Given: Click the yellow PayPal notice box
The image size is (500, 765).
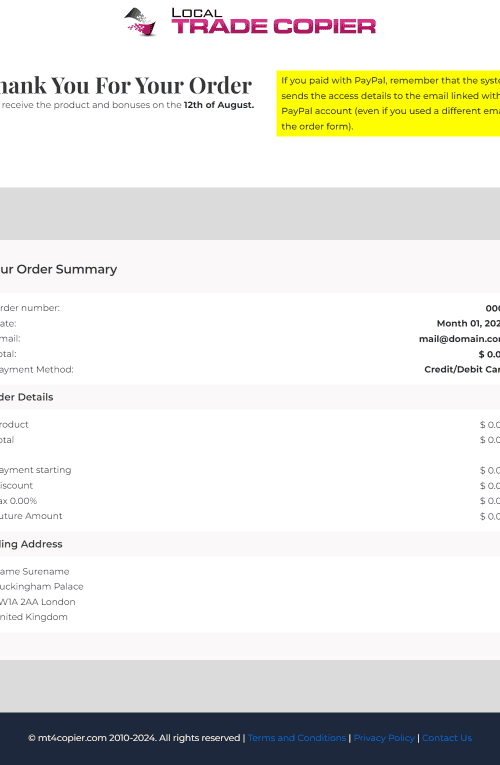Looking at the screenshot, I should [x=388, y=103].
